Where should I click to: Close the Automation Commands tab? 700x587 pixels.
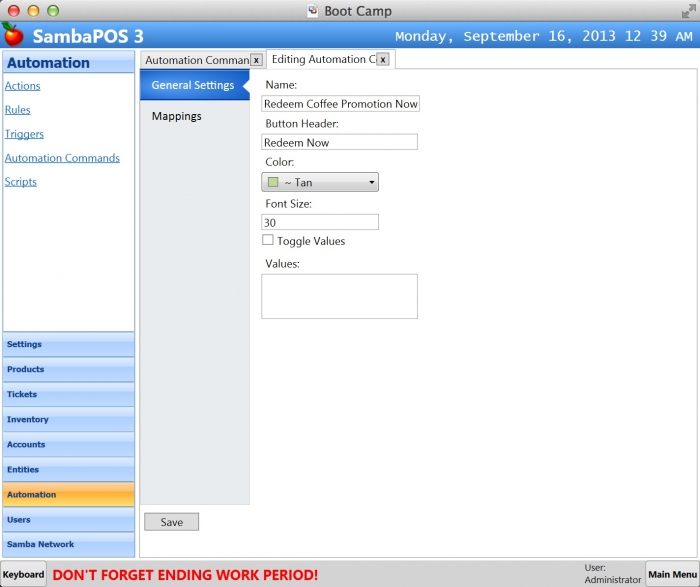pyautogui.click(x=256, y=60)
